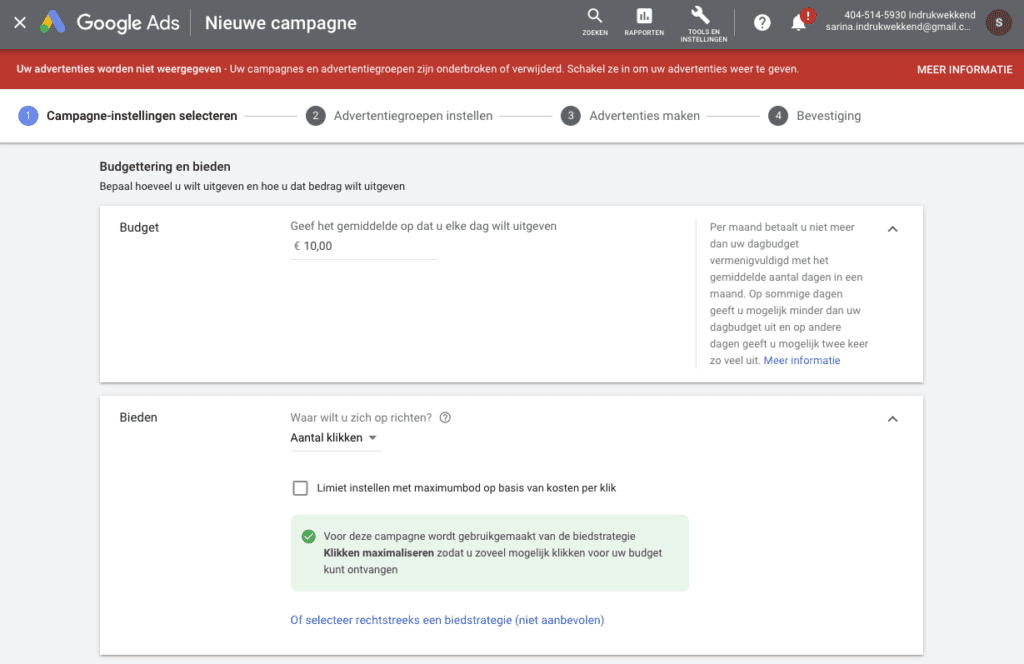Open the Rapporten reports icon
Viewport: 1024px width, 664px height.
[x=644, y=21]
